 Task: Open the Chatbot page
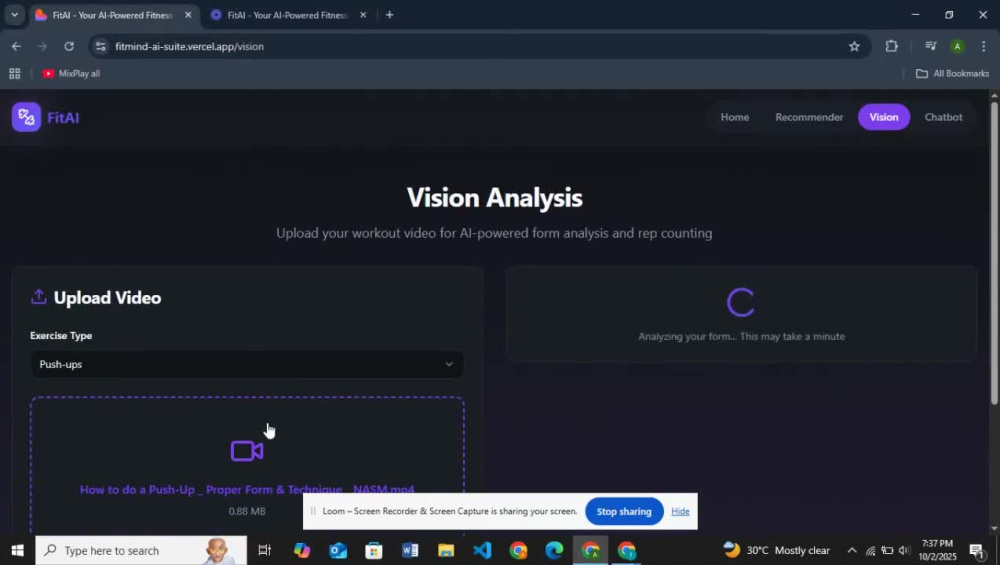click(x=943, y=117)
